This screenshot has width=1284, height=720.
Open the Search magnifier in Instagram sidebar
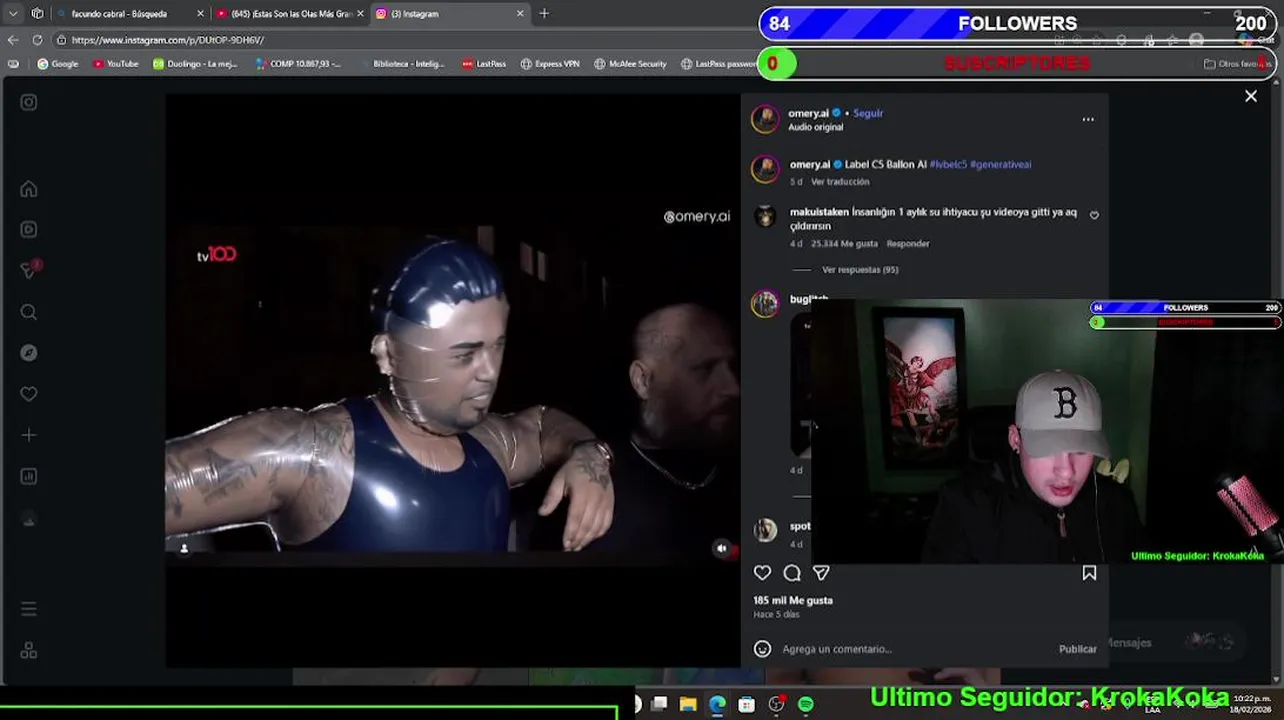pos(29,312)
